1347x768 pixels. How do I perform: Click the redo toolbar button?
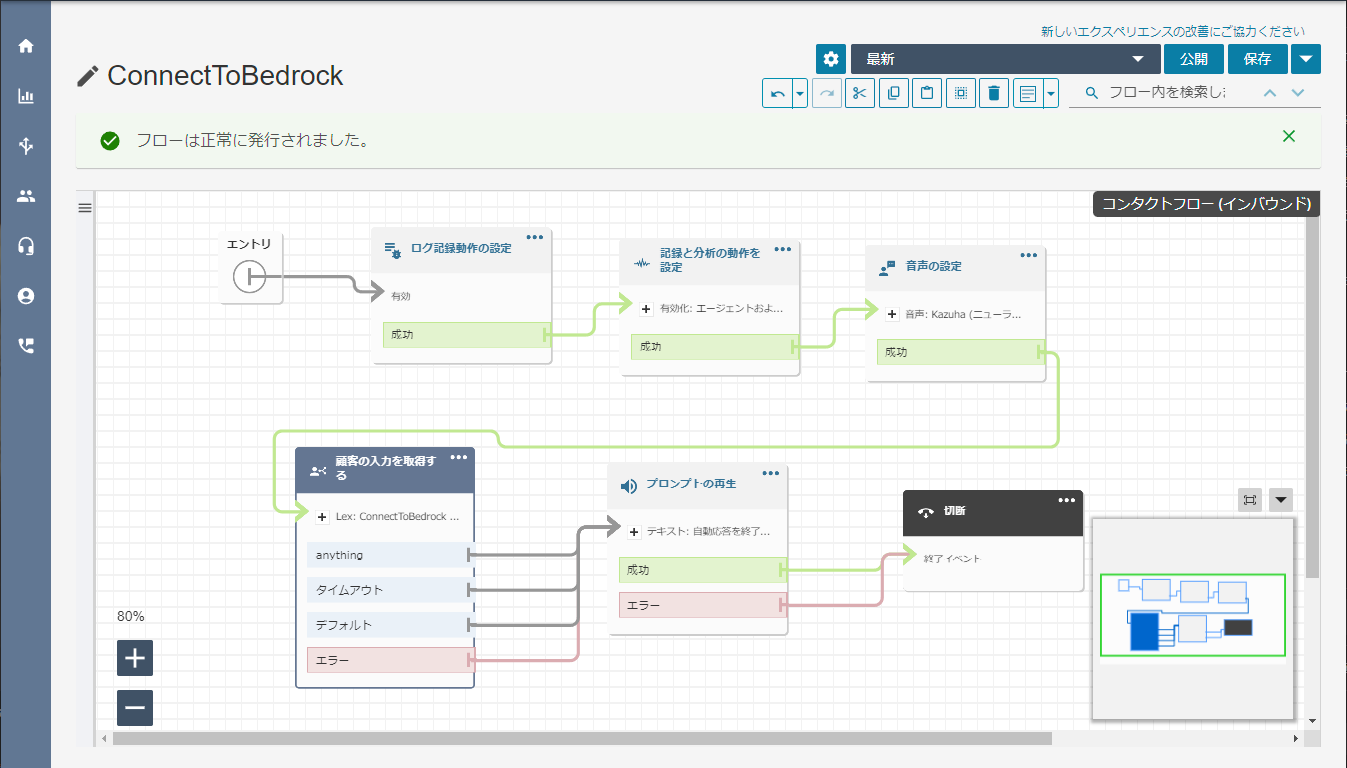pos(827,93)
